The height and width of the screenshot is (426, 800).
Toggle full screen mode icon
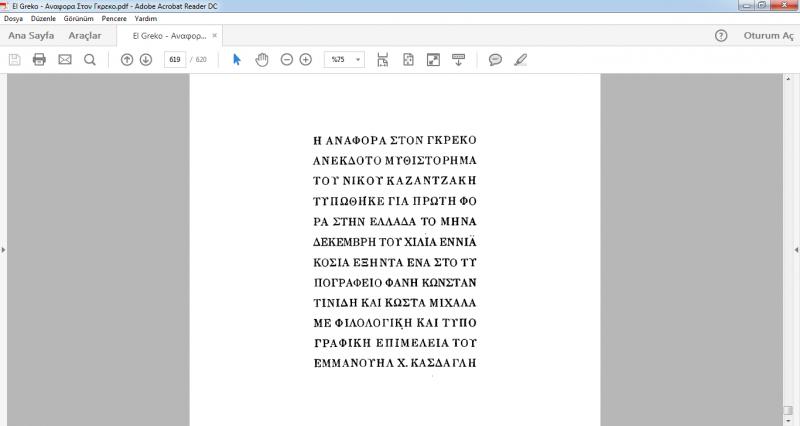pyautogui.click(x=433, y=60)
